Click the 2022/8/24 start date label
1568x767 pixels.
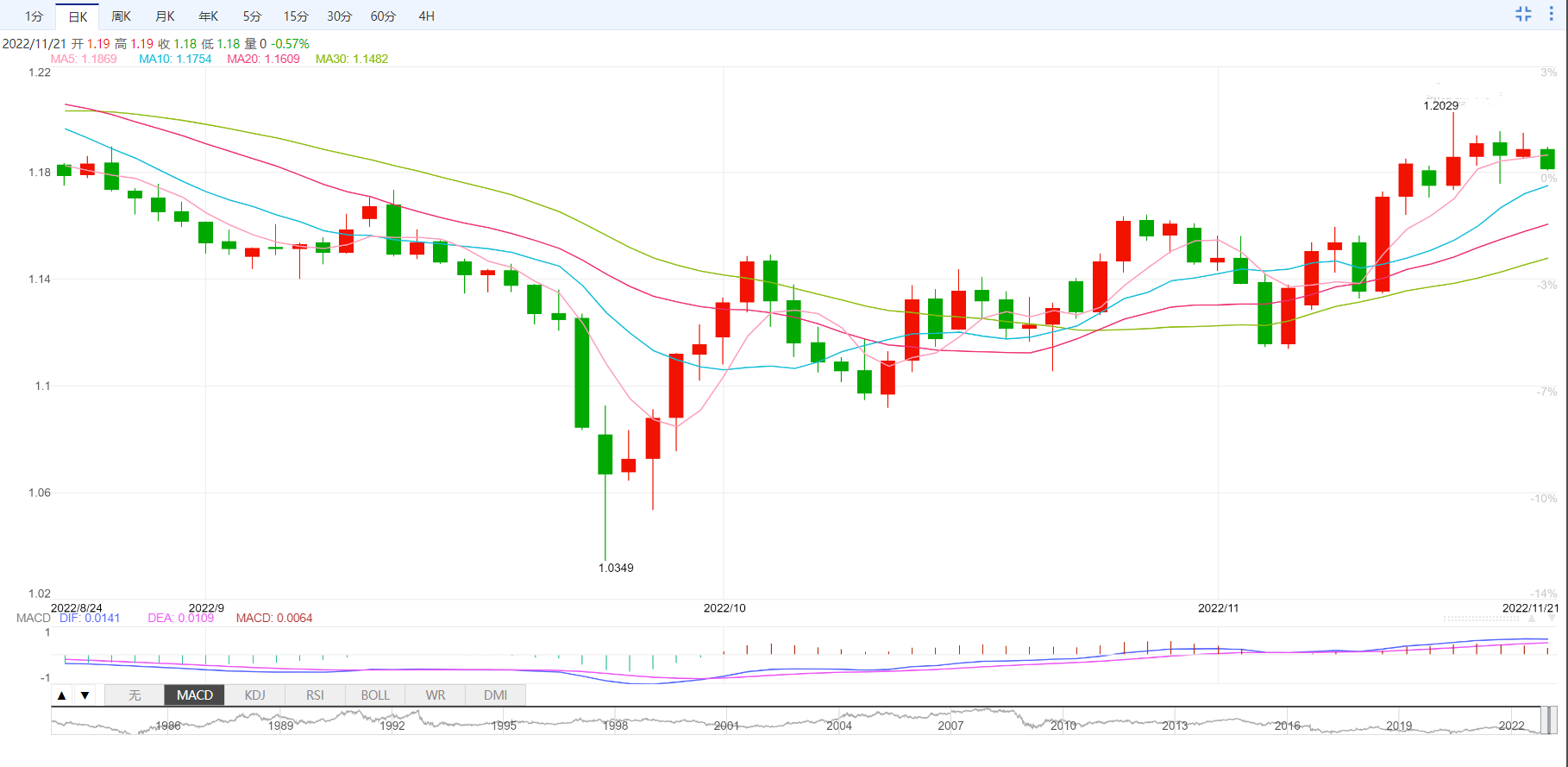tap(77, 608)
